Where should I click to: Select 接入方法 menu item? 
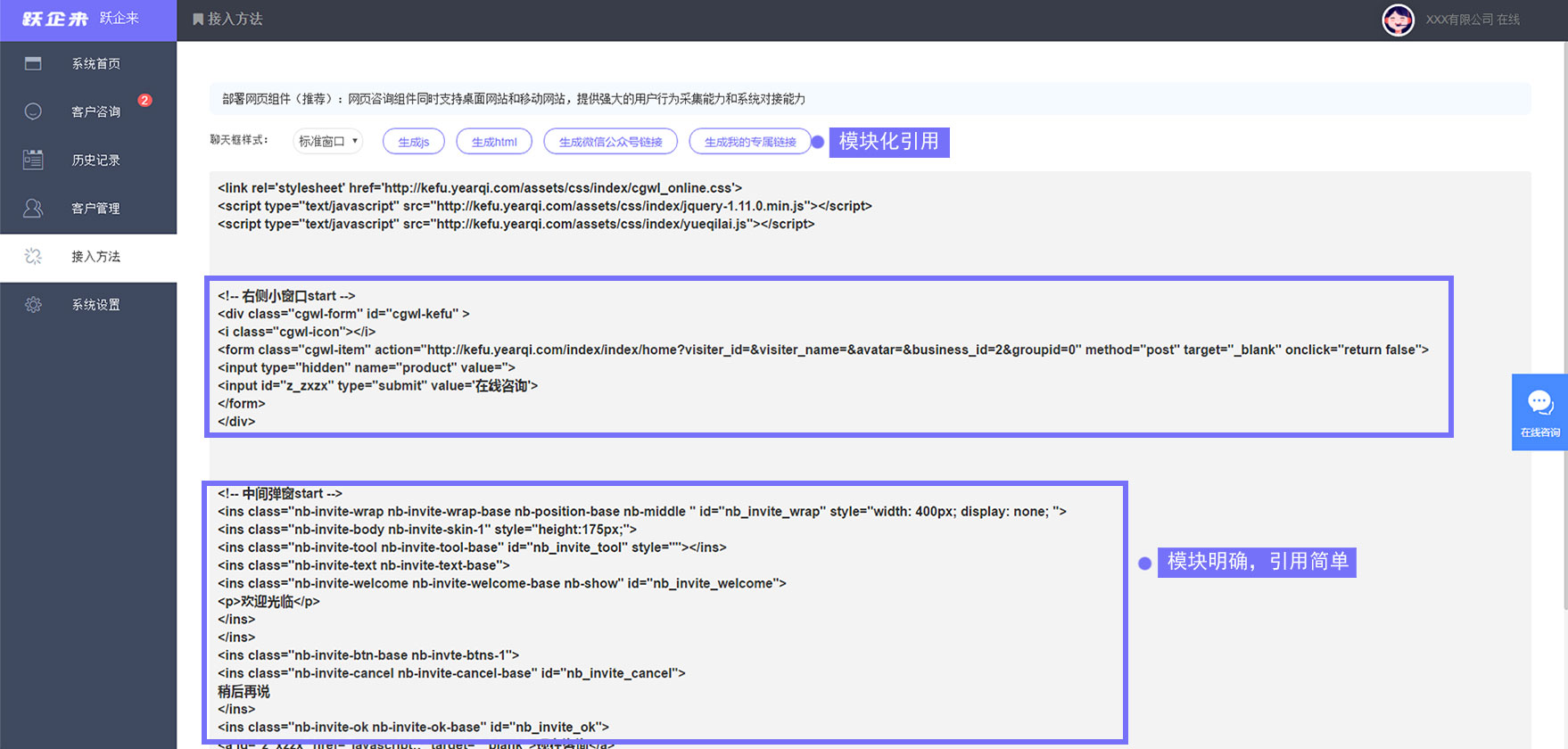[x=88, y=257]
